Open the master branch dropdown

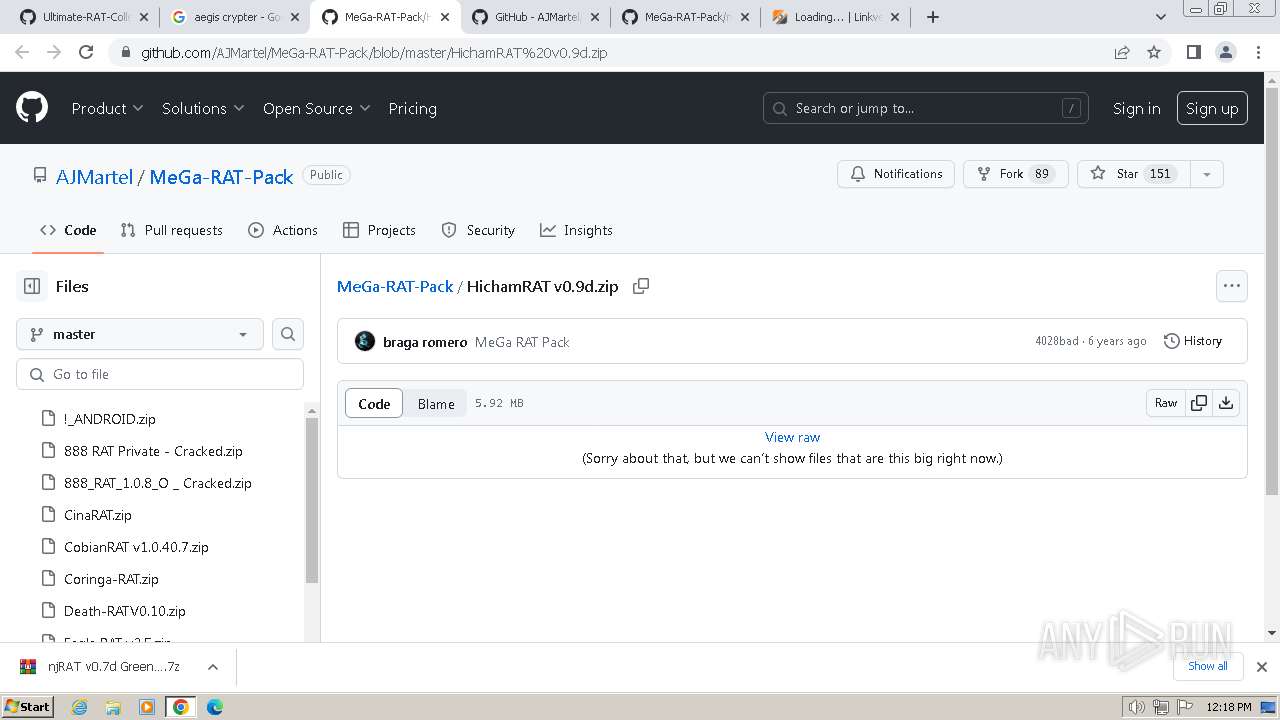pyautogui.click(x=140, y=334)
